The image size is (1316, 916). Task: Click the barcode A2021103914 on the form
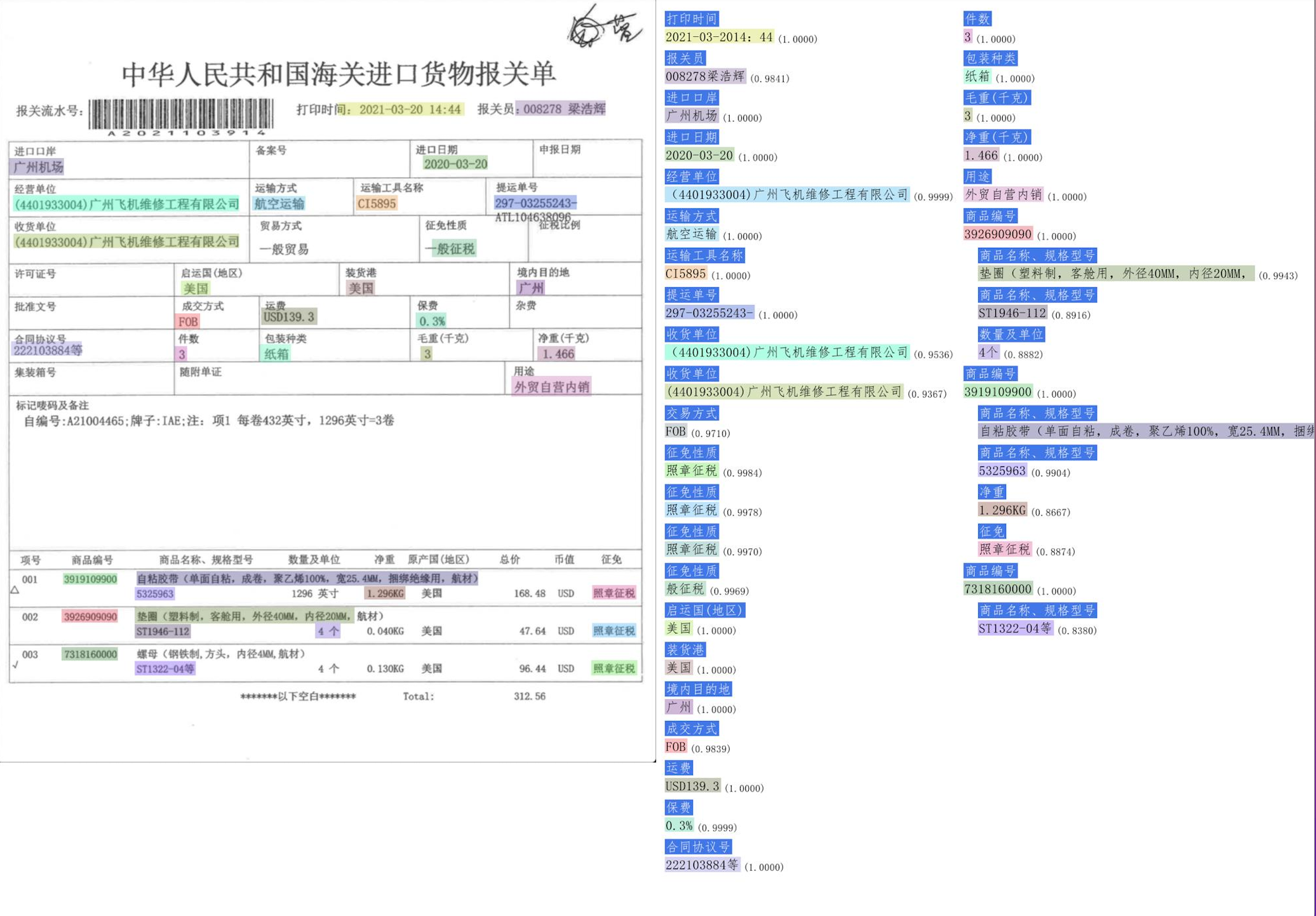coord(182,117)
